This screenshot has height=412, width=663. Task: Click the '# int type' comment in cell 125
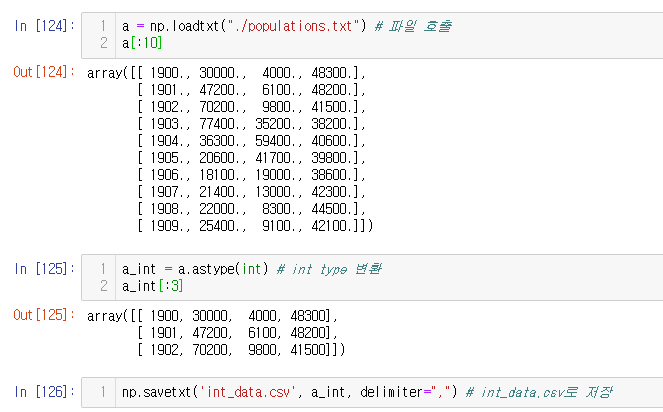point(329,269)
